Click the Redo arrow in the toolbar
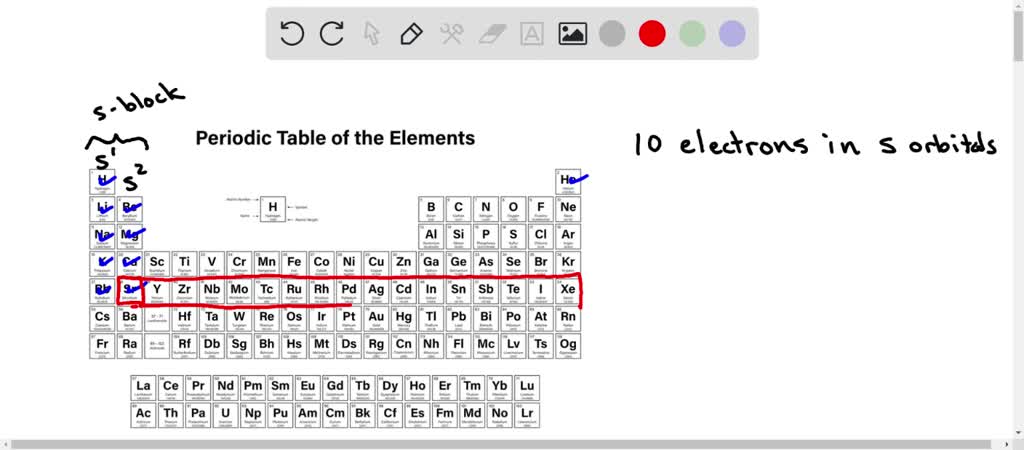 tap(332, 34)
